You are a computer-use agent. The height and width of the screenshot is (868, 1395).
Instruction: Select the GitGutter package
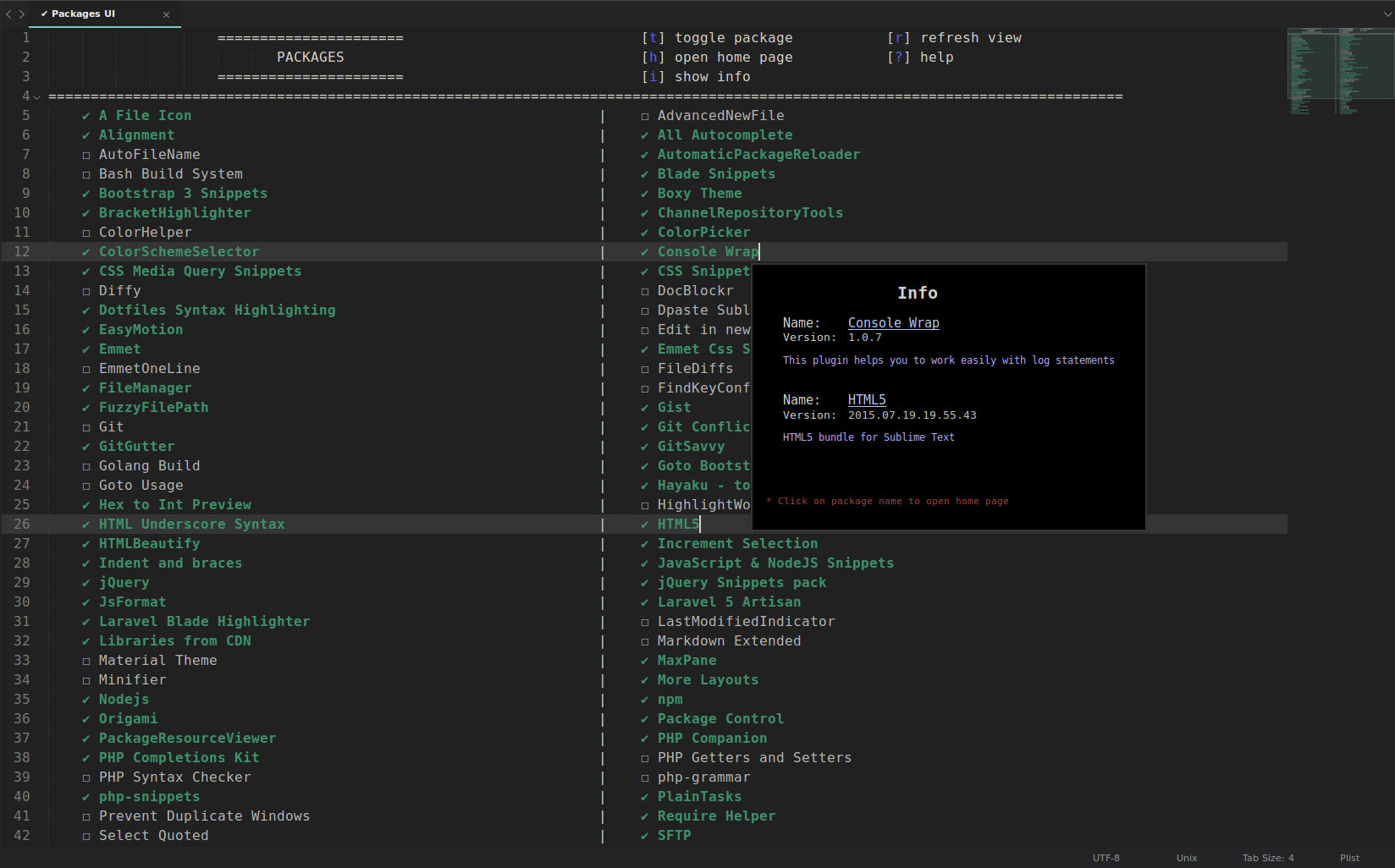click(x=136, y=447)
